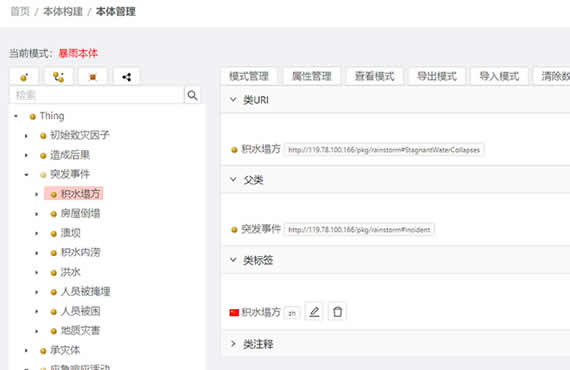The height and width of the screenshot is (370, 570).
Task: Click the search input field in the tree panel
Action: coord(97,95)
